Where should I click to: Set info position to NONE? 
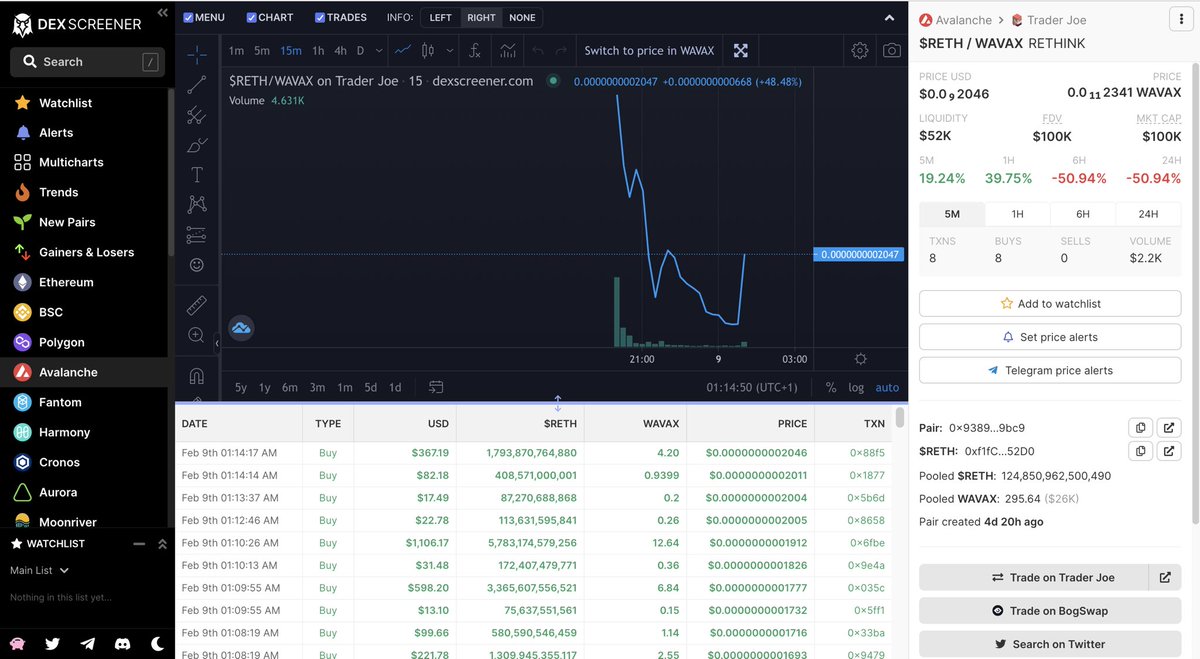click(x=522, y=17)
